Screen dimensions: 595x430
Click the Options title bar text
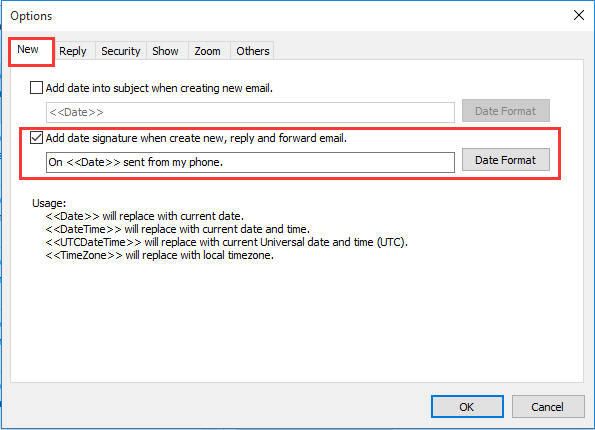tap(31, 16)
